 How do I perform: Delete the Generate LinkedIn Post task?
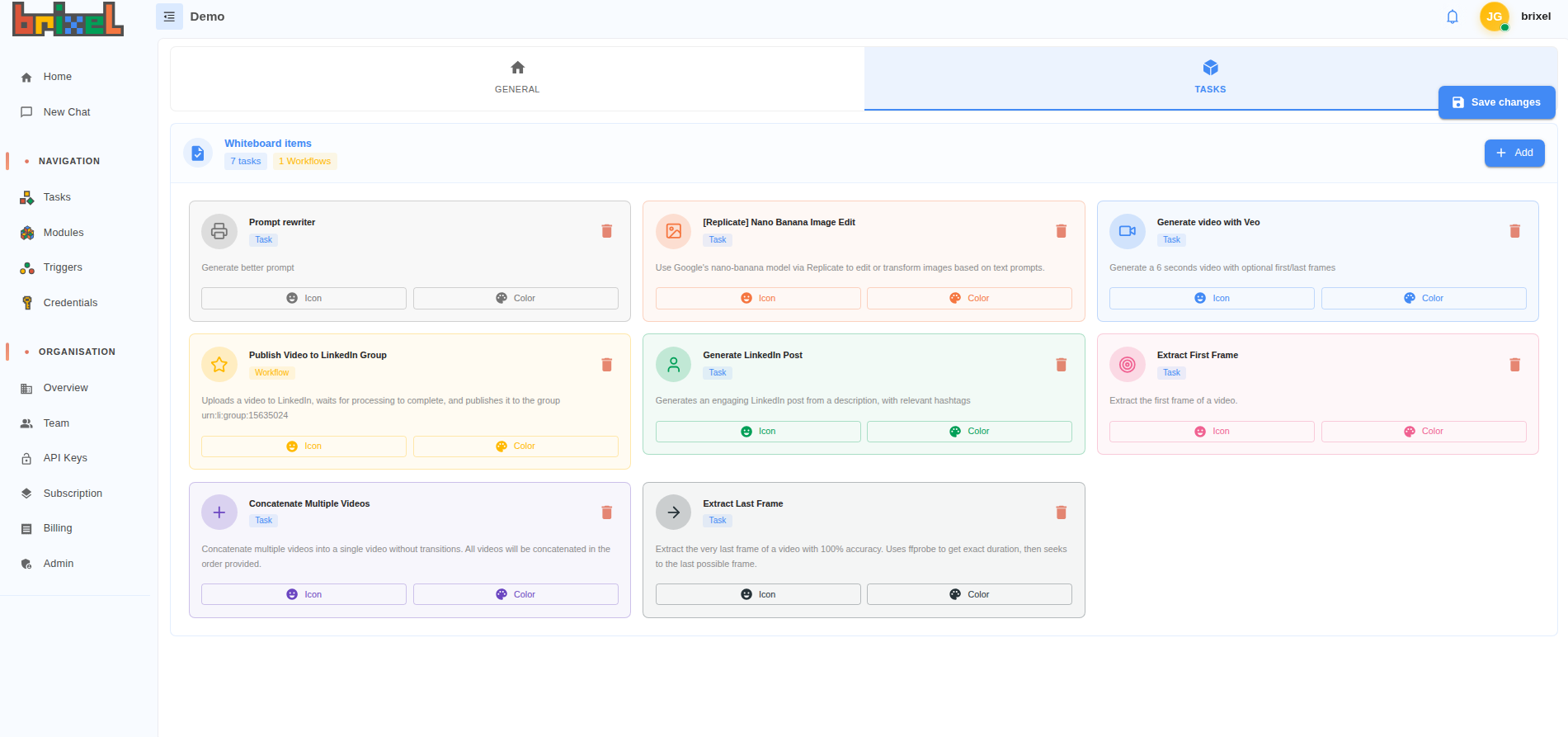1061,365
